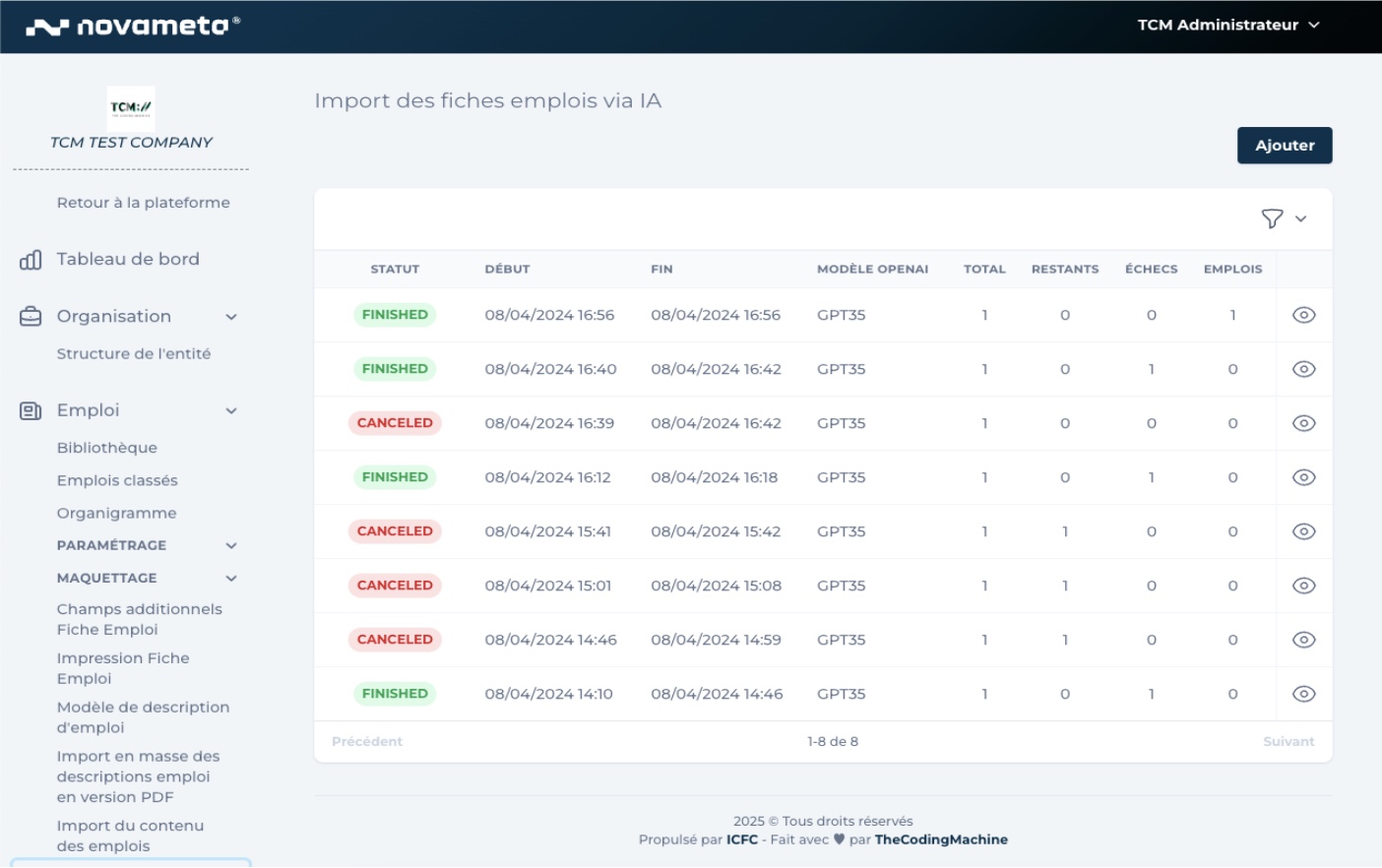The width and height of the screenshot is (1382, 868).
Task: Open the TCM Administrateur user menu
Action: coord(1227,26)
